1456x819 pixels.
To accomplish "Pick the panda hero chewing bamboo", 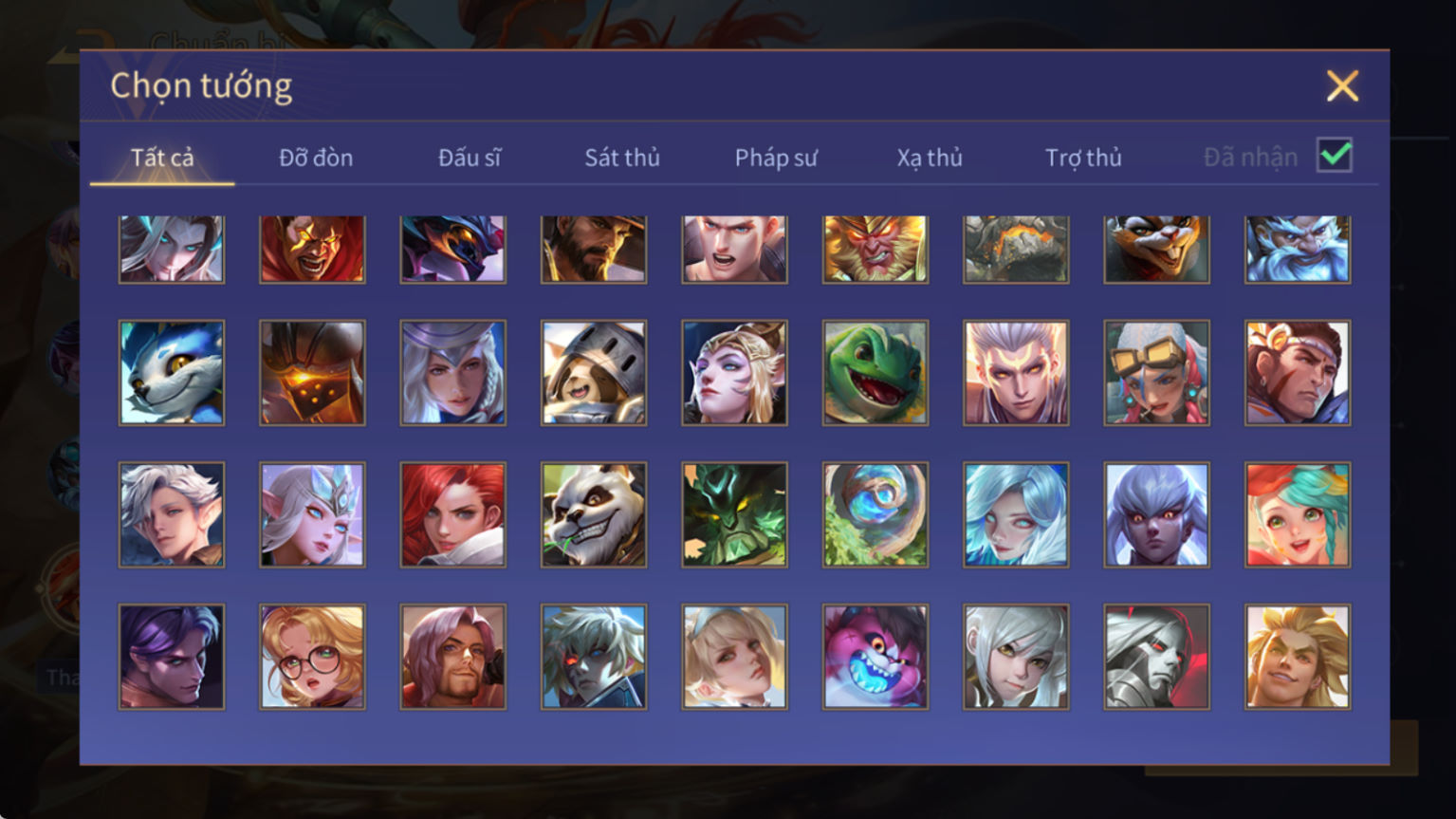I will coord(594,514).
